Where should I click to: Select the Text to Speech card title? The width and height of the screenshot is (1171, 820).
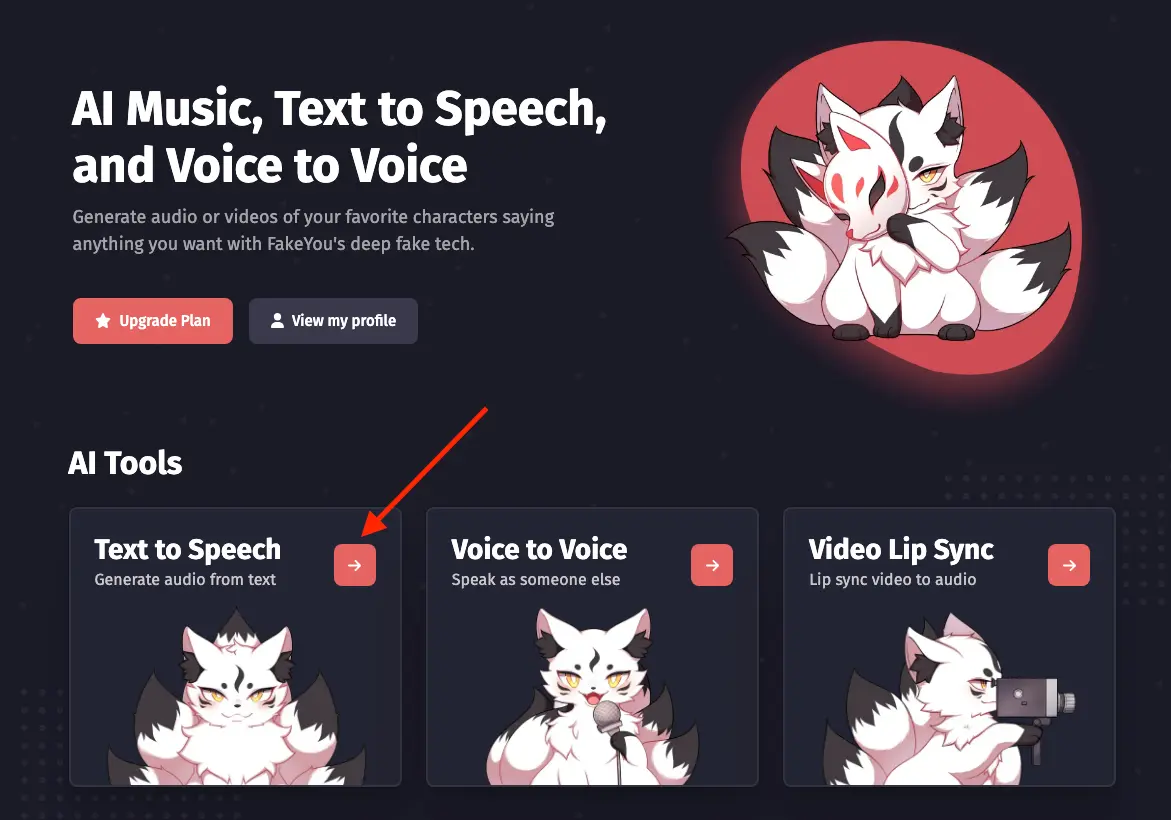coord(187,550)
